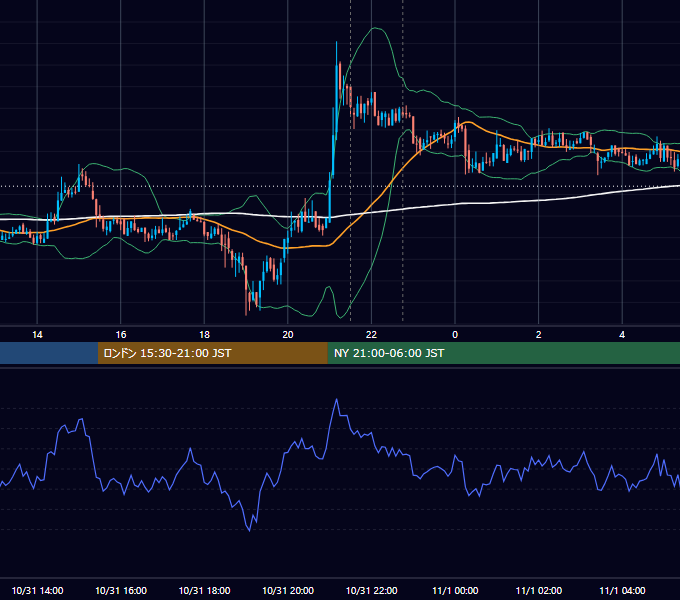This screenshot has height=600, width=680.
Task: Click the hour label 14 on the price chart axis
Action: pos(37,335)
